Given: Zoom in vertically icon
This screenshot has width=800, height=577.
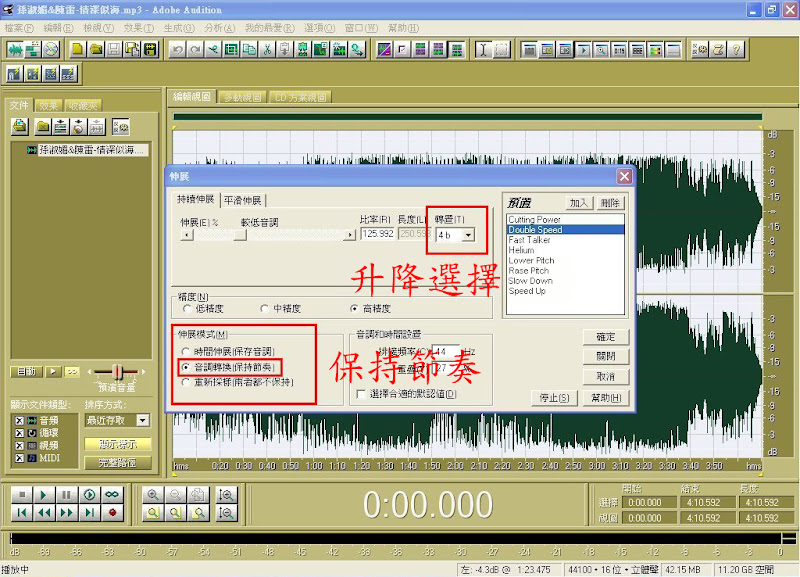Looking at the screenshot, I should click(226, 494).
